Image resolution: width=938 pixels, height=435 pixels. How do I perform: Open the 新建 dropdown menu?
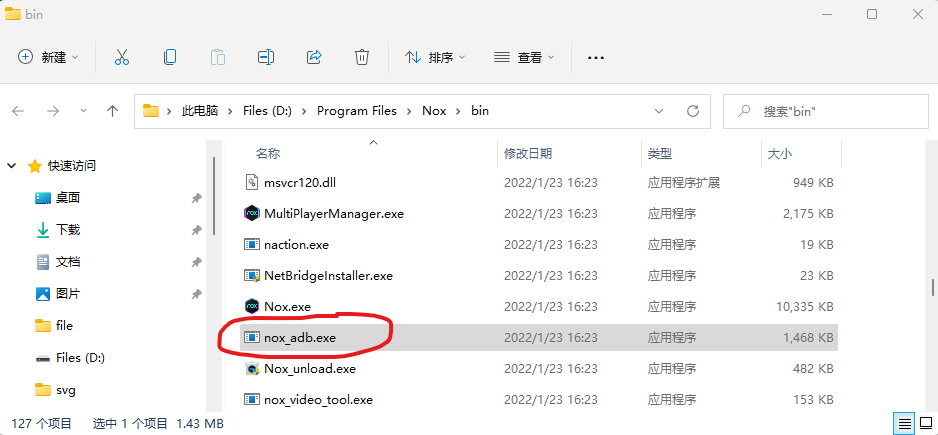[48, 57]
